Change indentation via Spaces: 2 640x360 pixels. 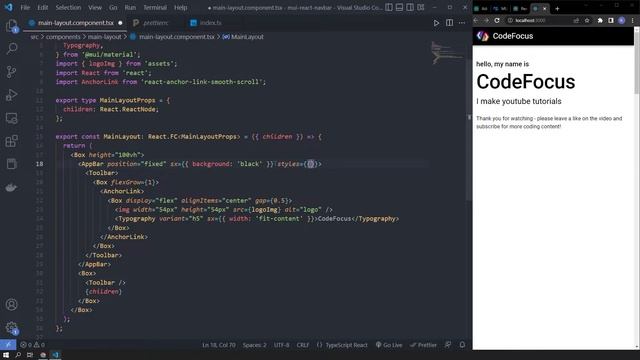[254, 345]
